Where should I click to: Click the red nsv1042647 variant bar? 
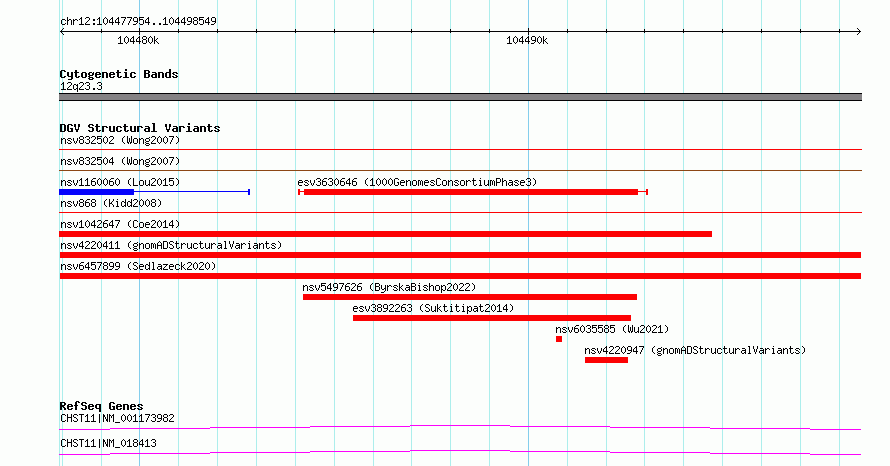pyautogui.click(x=385, y=234)
